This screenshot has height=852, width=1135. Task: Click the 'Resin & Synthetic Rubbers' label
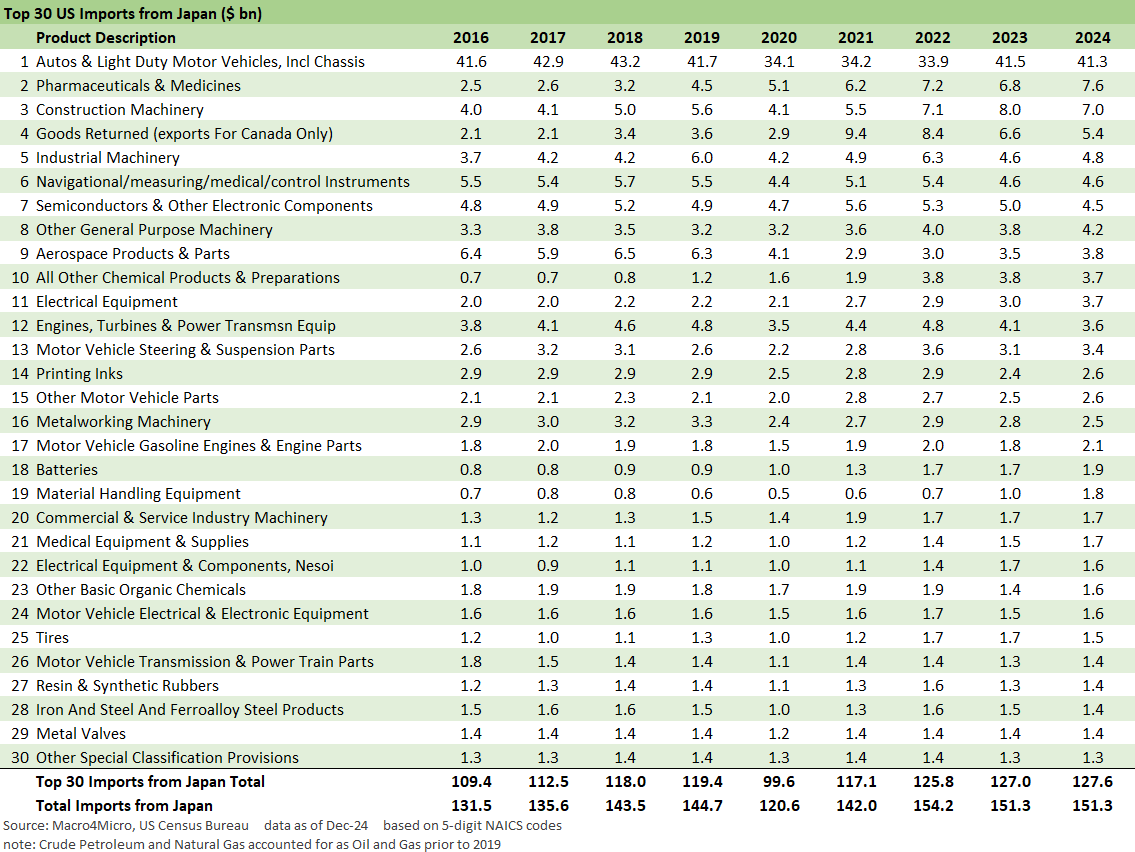(127, 686)
